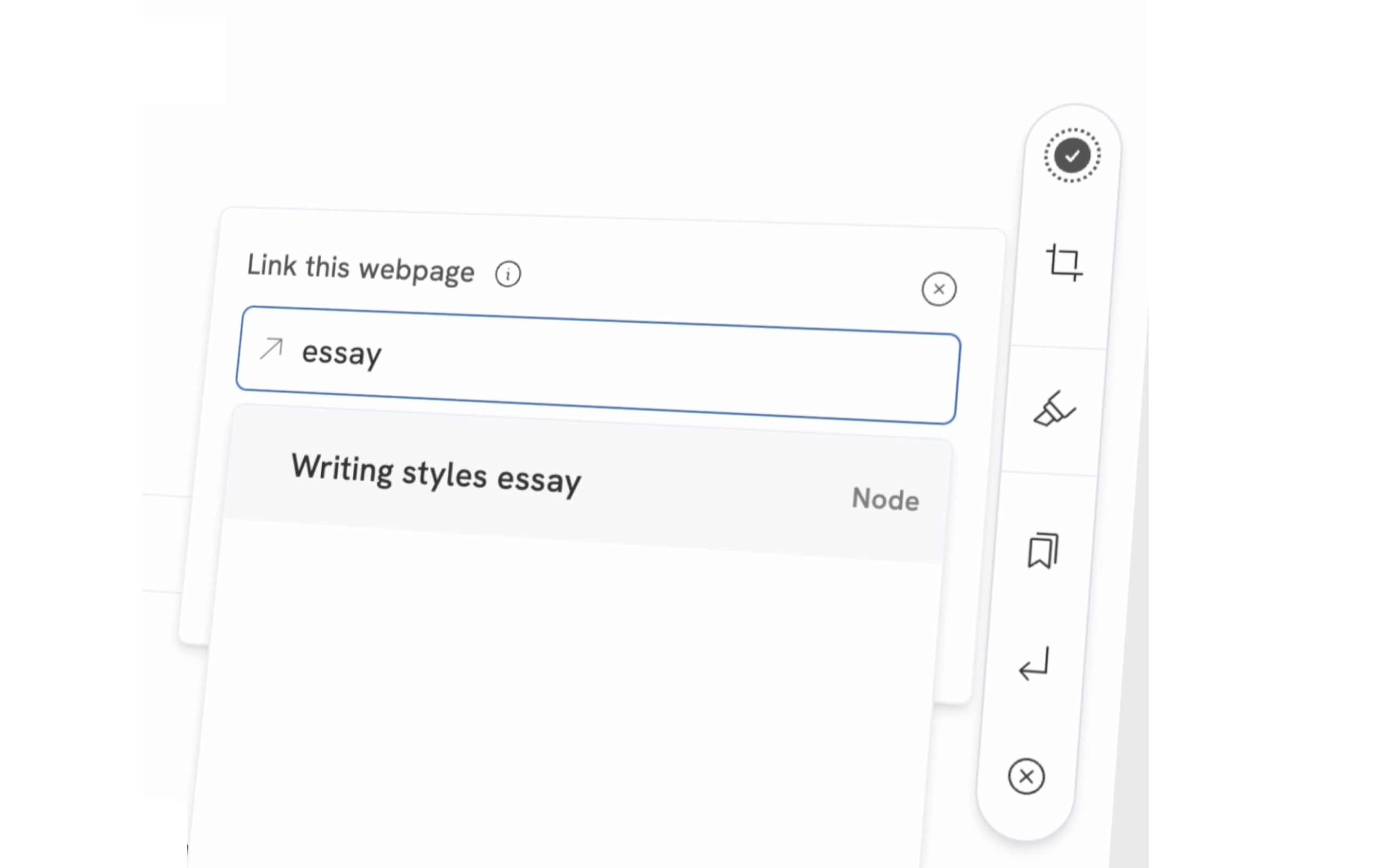Open the bookmarks icon in toolbar
Viewport: 1389px width, 868px height.
(1042, 551)
